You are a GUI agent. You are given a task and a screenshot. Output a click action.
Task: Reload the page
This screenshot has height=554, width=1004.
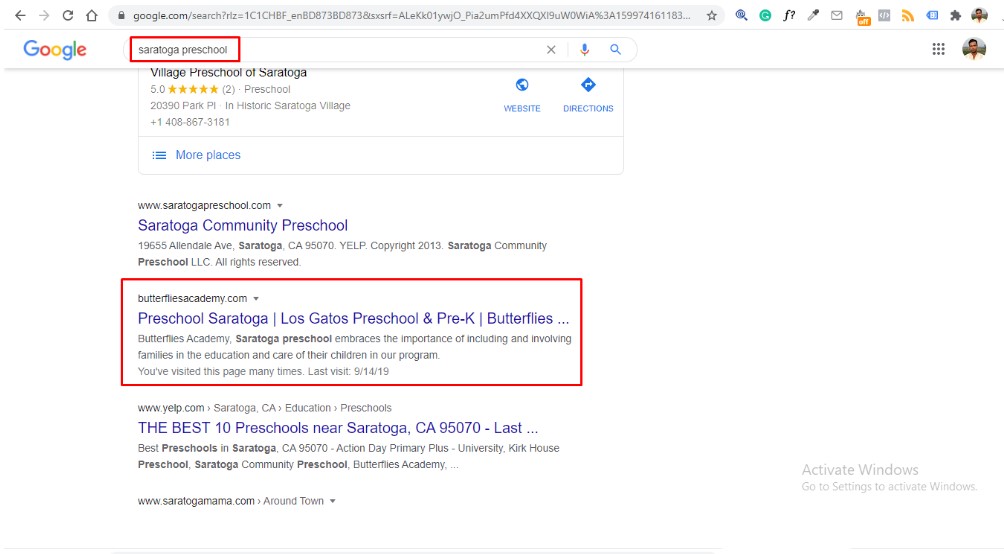[x=68, y=16]
